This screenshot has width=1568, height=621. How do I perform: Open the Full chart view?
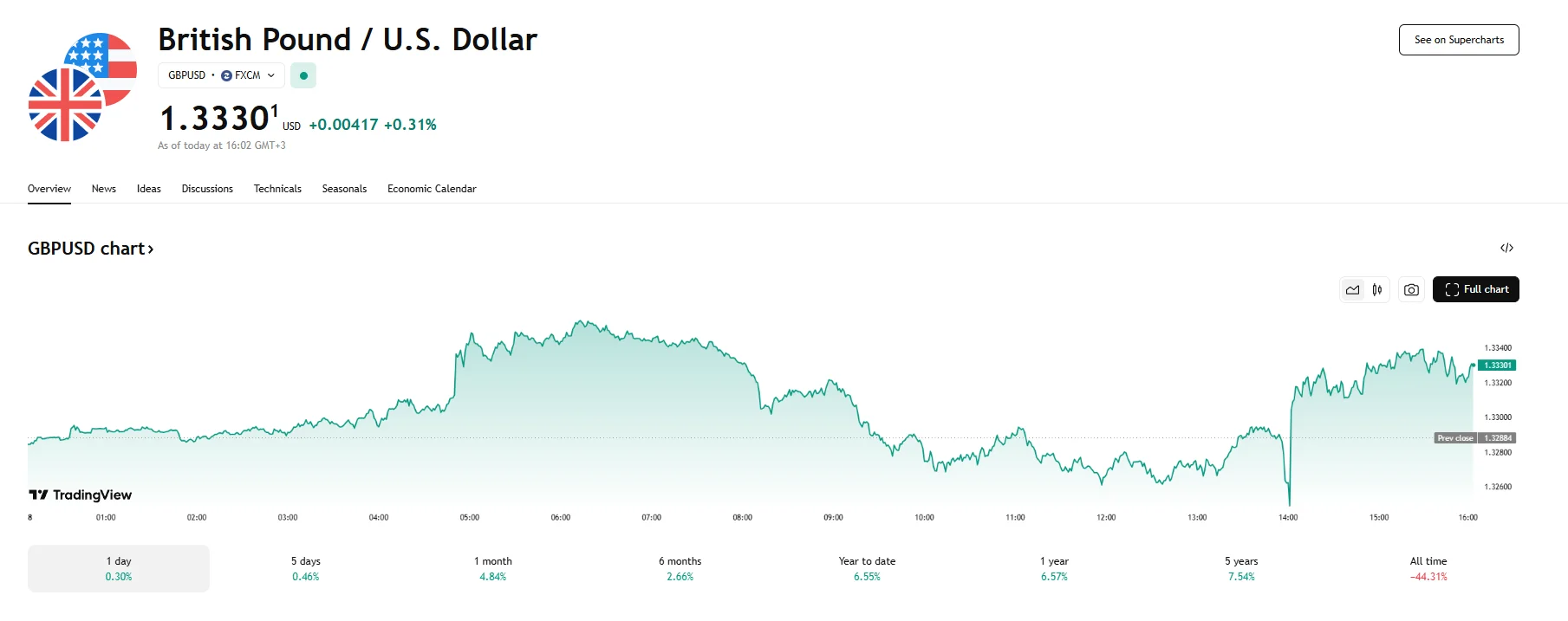point(1475,289)
